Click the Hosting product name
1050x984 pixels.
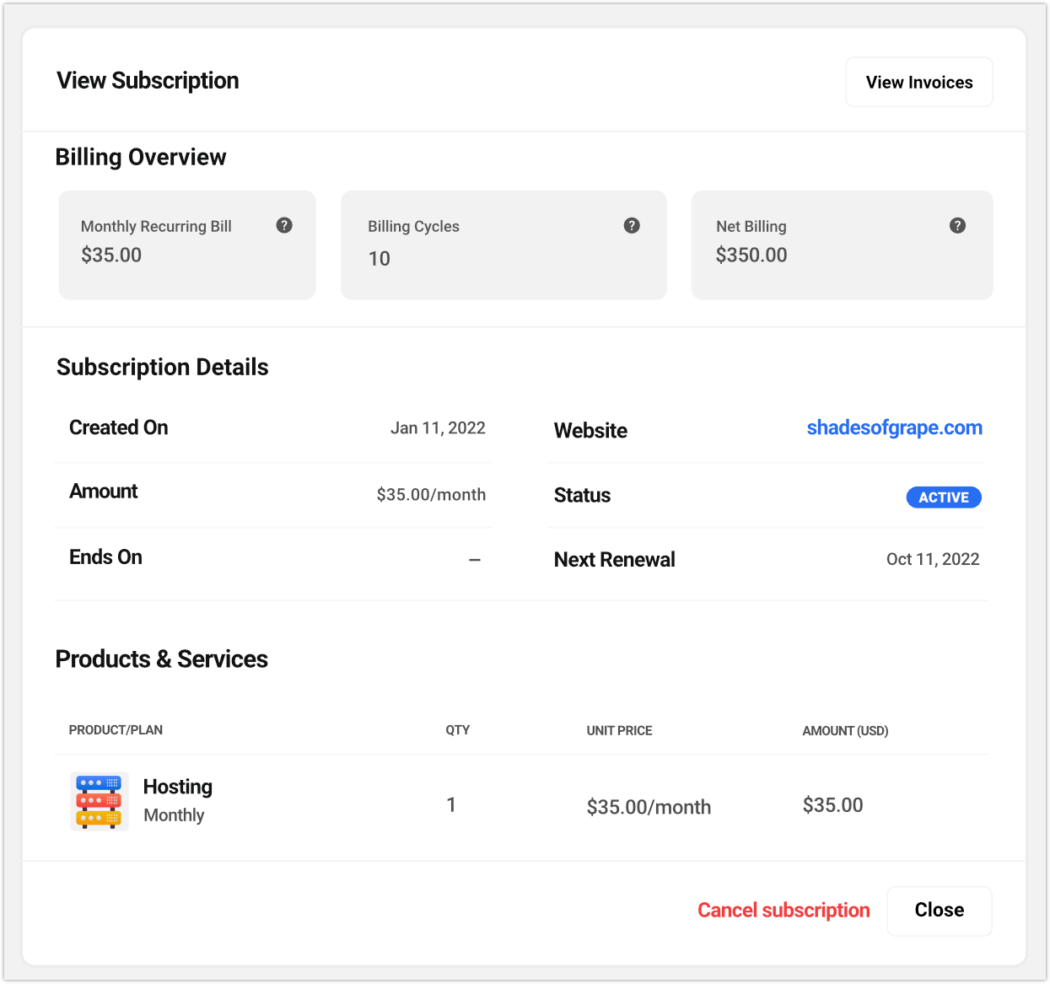point(177,786)
